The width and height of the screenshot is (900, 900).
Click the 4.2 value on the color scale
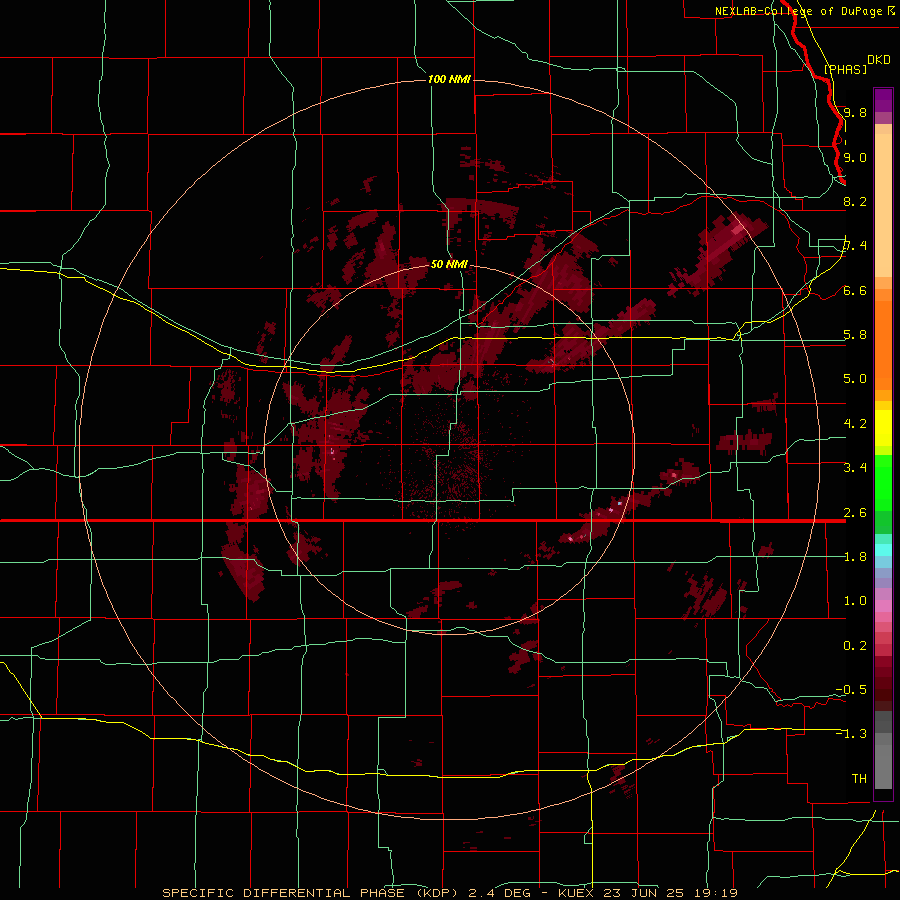coord(855,424)
